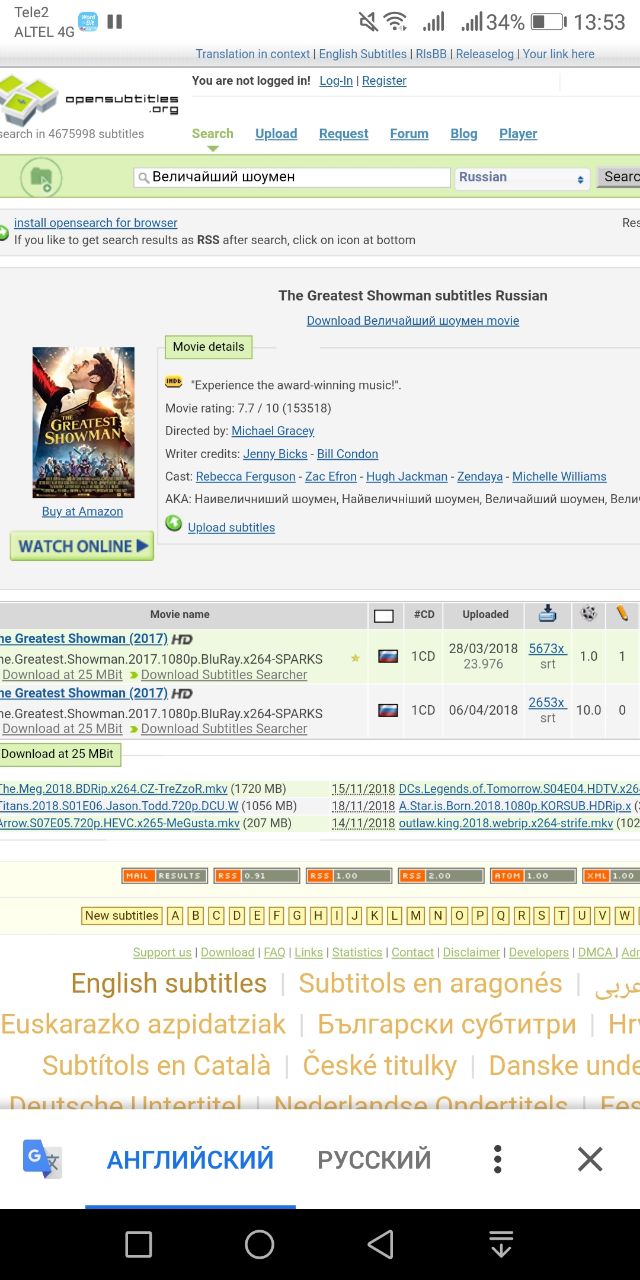Screen dimensions: 640x1280
Task: Open the translate bar three-dot menu
Action: point(497,1159)
